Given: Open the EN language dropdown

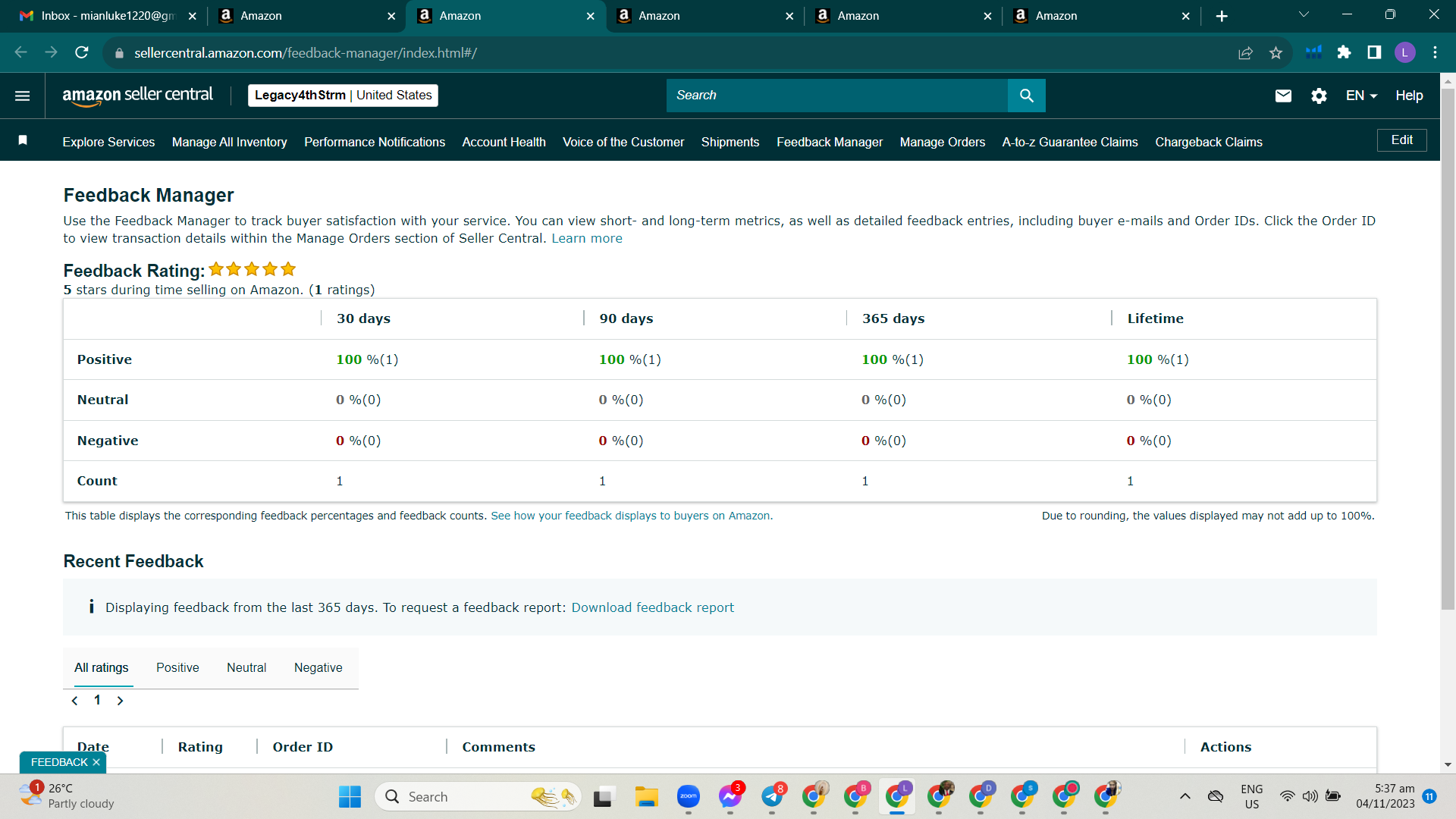Looking at the screenshot, I should tap(1361, 96).
